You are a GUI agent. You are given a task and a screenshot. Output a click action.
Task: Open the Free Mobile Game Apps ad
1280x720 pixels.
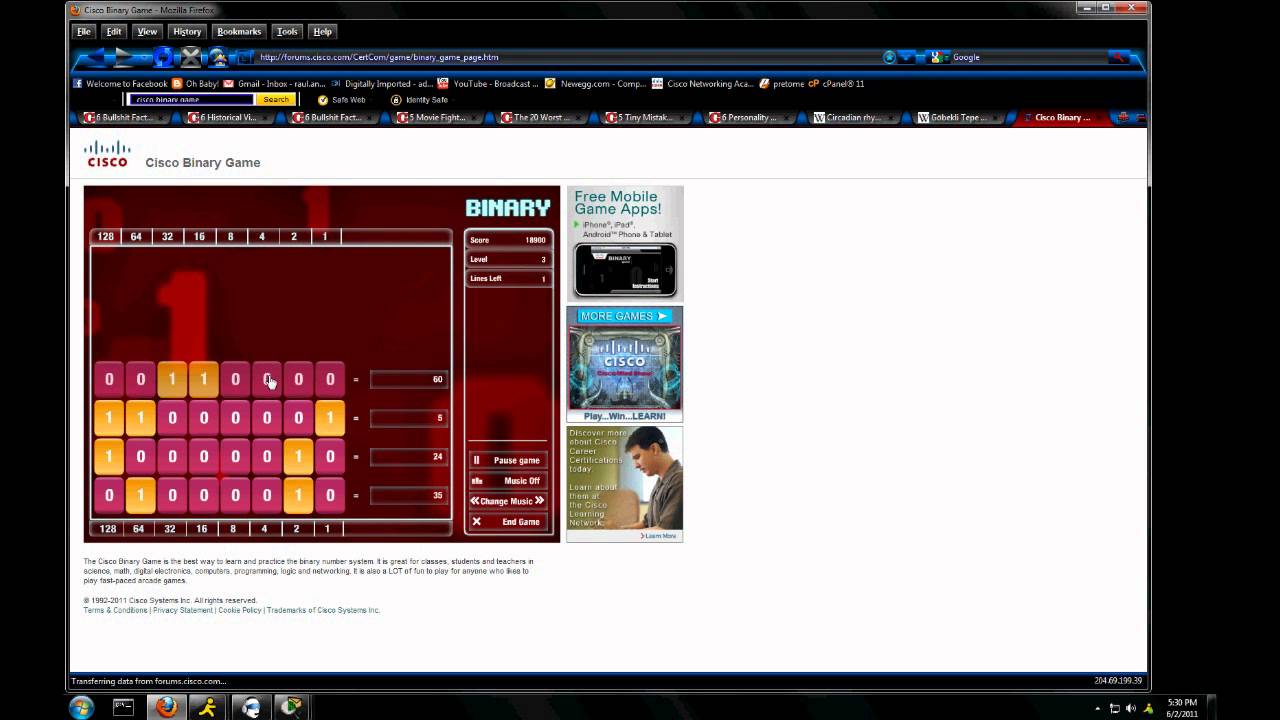625,243
